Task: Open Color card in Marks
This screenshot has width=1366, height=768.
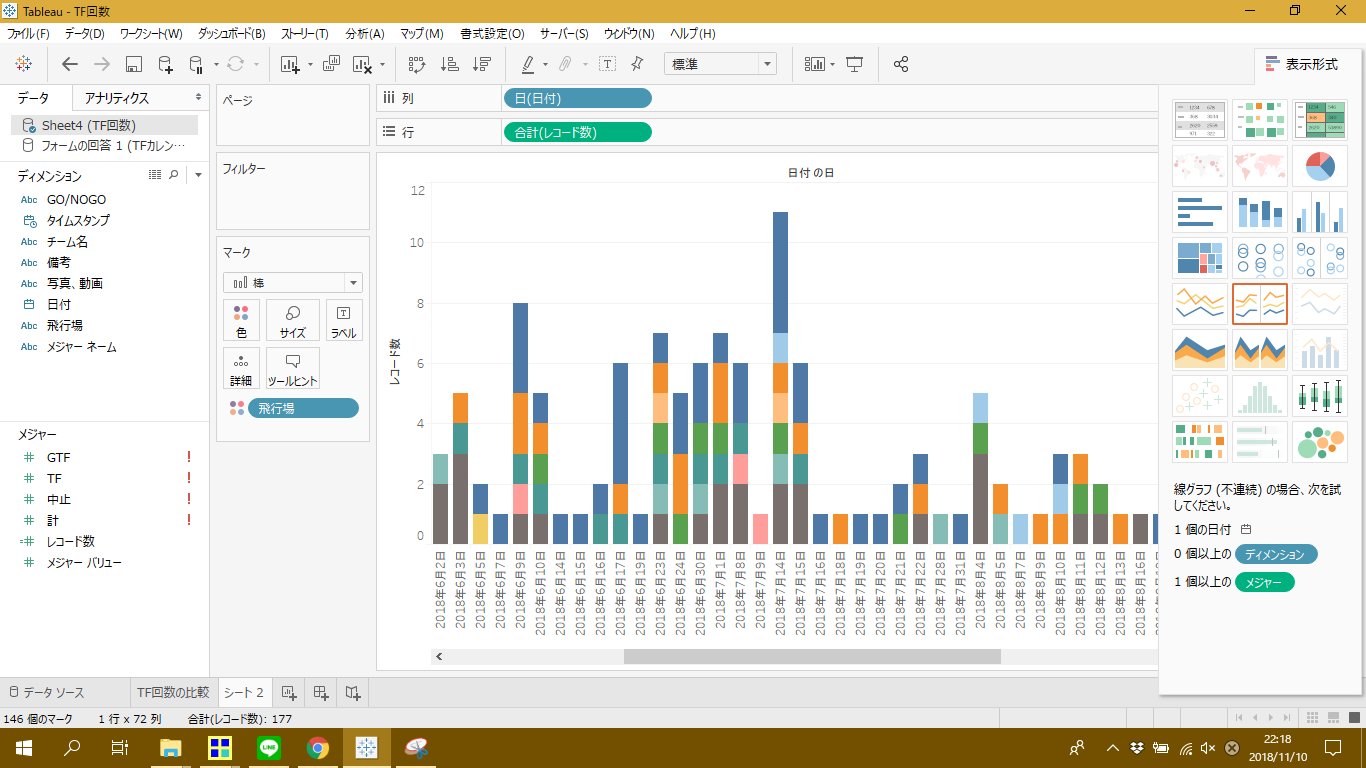Action: click(241, 320)
